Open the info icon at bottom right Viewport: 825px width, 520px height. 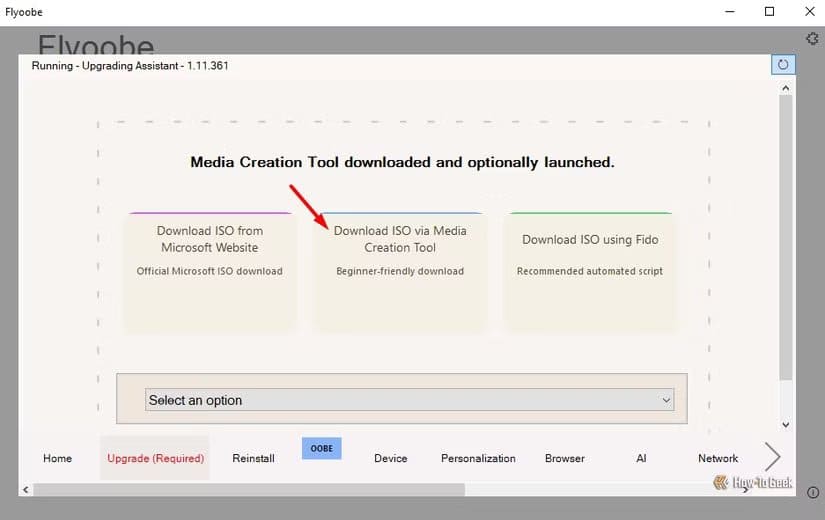pyautogui.click(x=813, y=493)
